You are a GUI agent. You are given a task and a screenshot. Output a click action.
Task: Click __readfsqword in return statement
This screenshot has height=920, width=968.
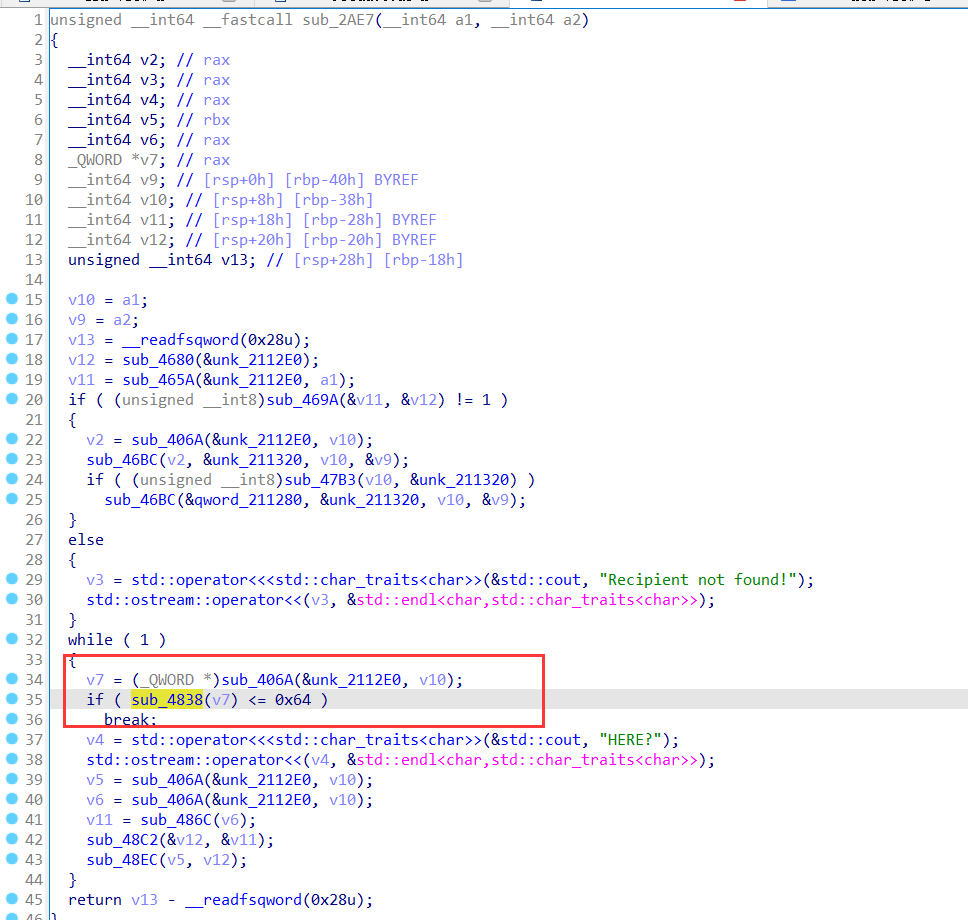(243, 900)
